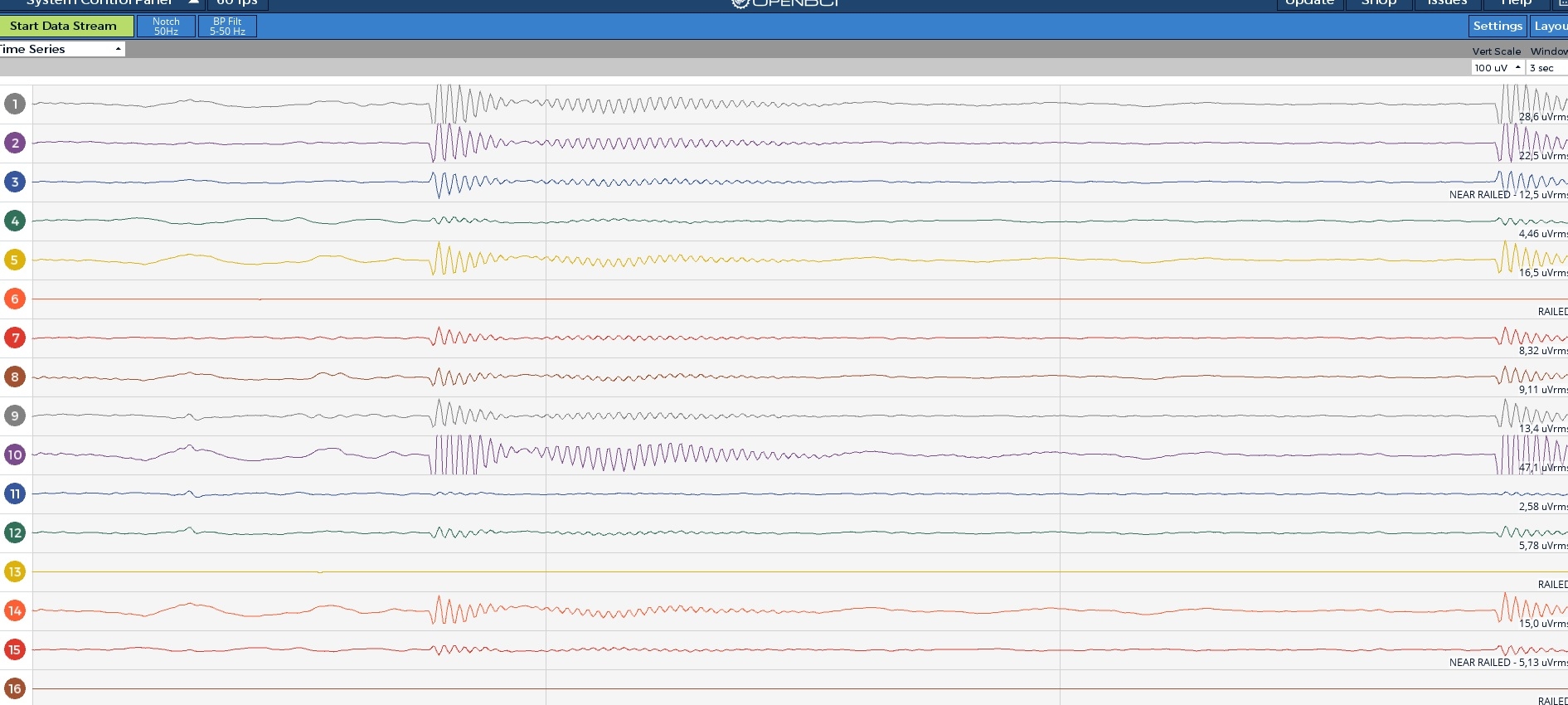Viewport: 1568px width, 705px height.
Task: Toggle channel 1
Action: (14, 104)
